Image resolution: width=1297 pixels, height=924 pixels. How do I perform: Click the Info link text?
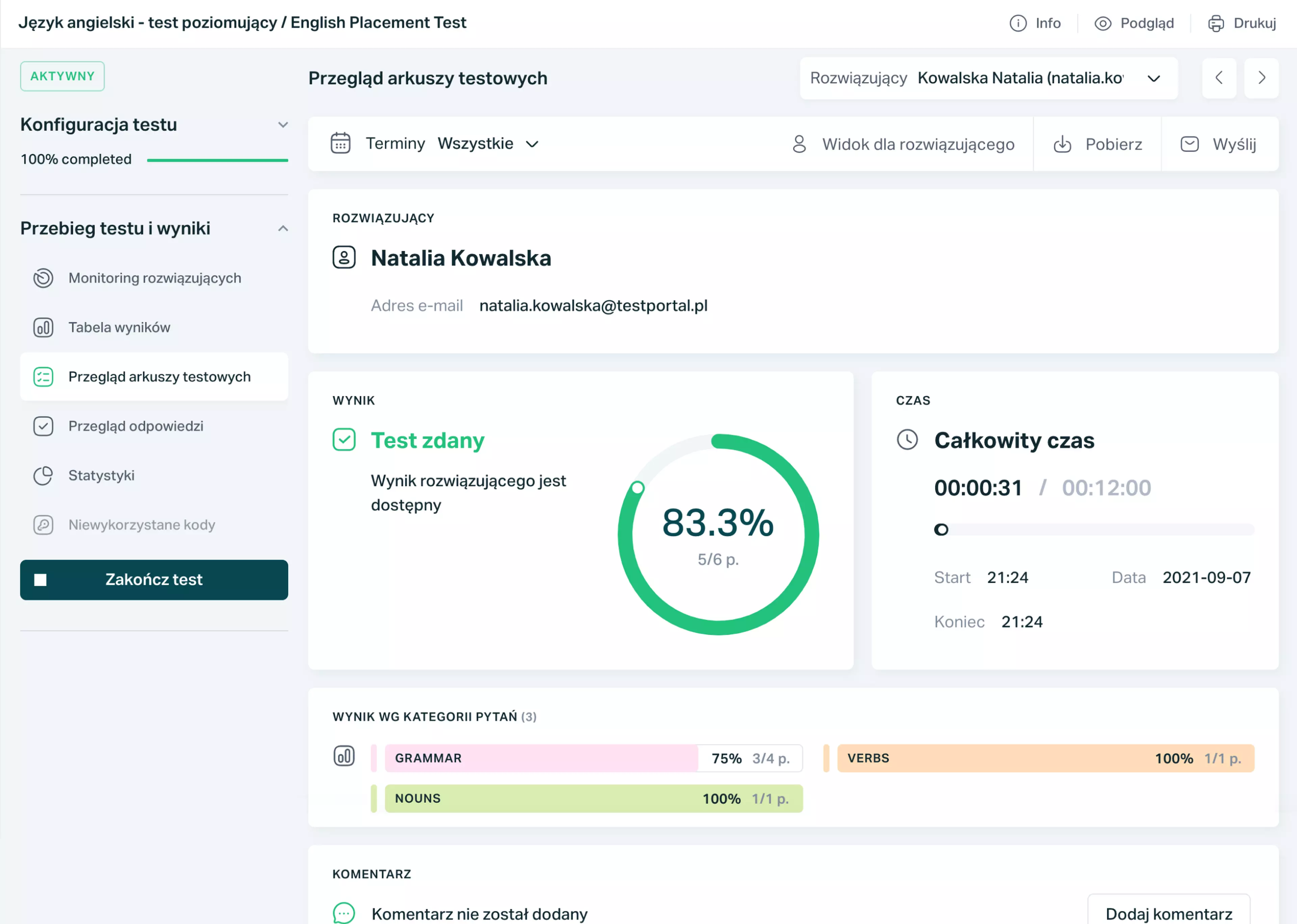pyautogui.click(x=1048, y=23)
